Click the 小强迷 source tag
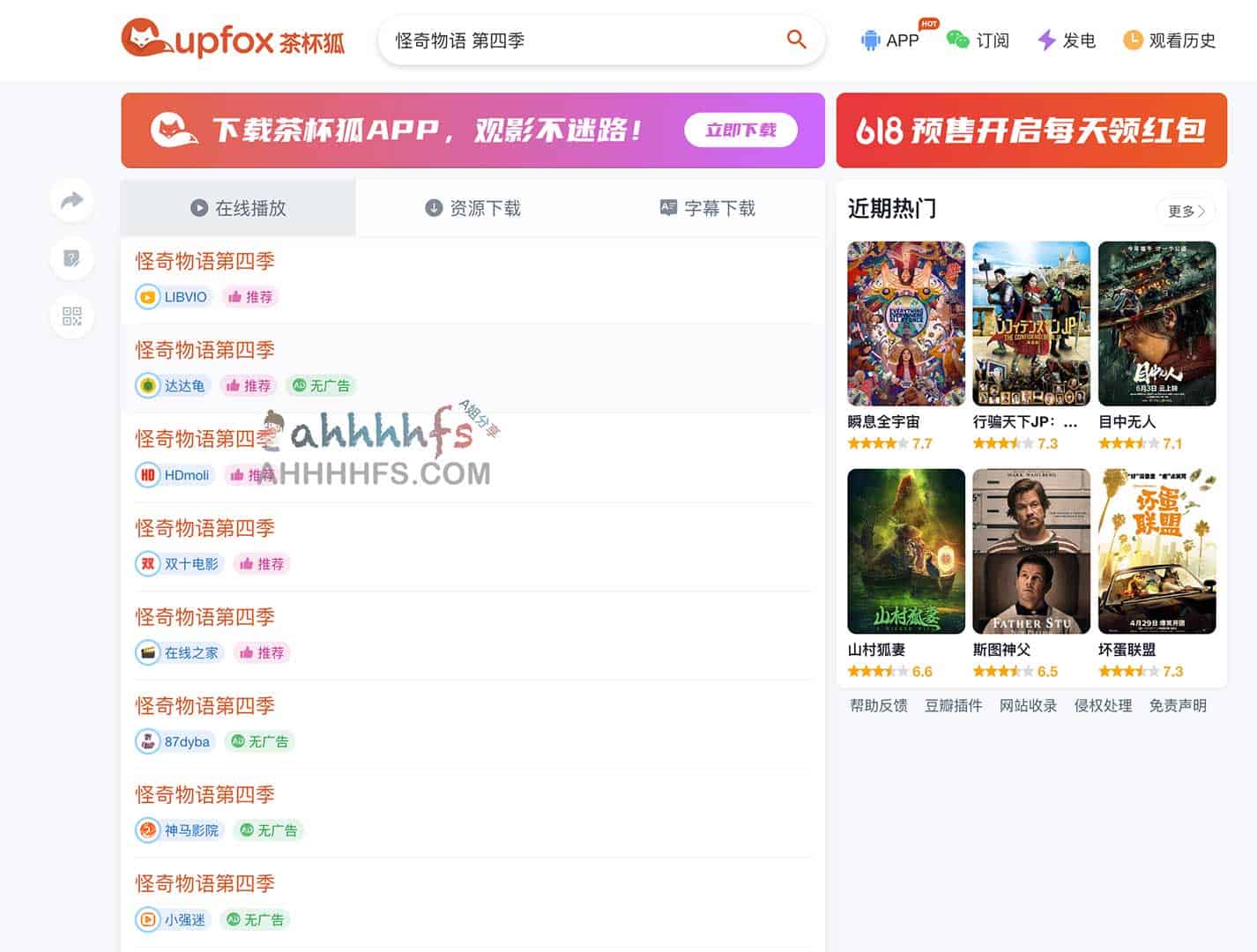 tap(173, 919)
